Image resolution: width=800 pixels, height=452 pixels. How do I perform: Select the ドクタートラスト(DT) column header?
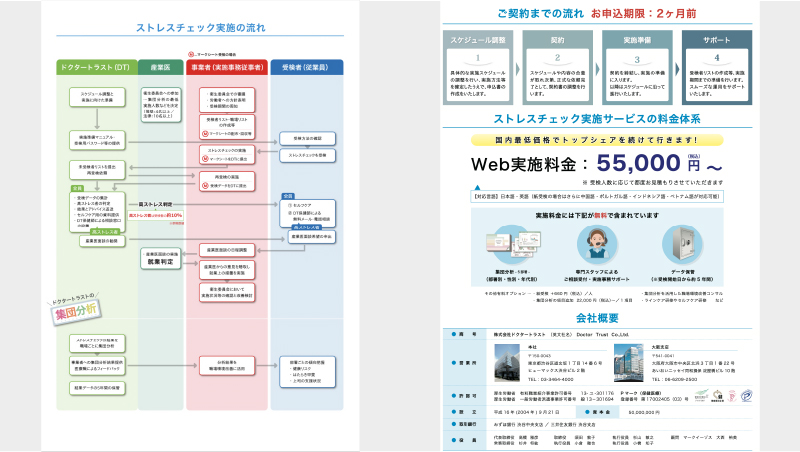94,67
